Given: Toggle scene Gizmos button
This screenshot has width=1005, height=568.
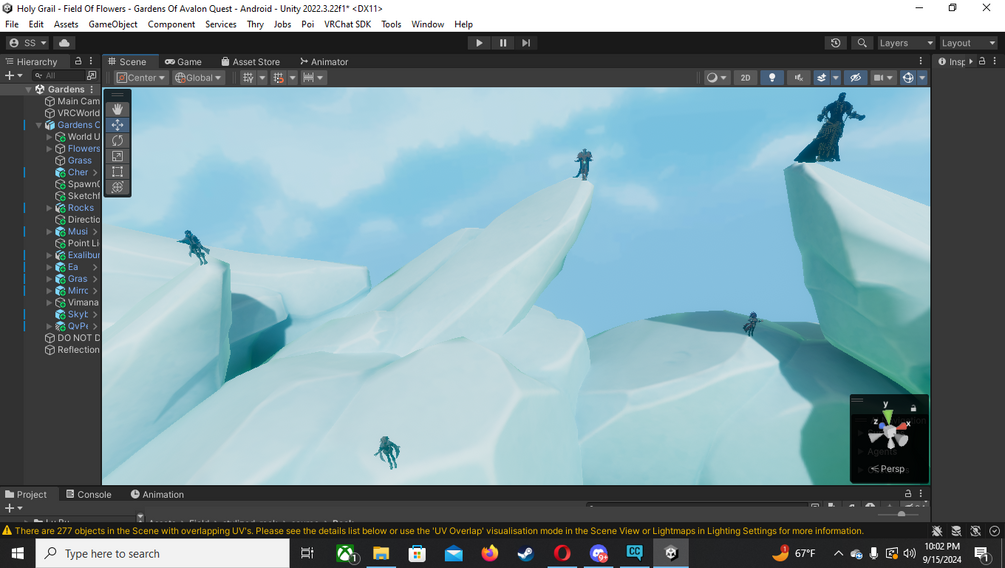Looking at the screenshot, I should click(x=908, y=78).
